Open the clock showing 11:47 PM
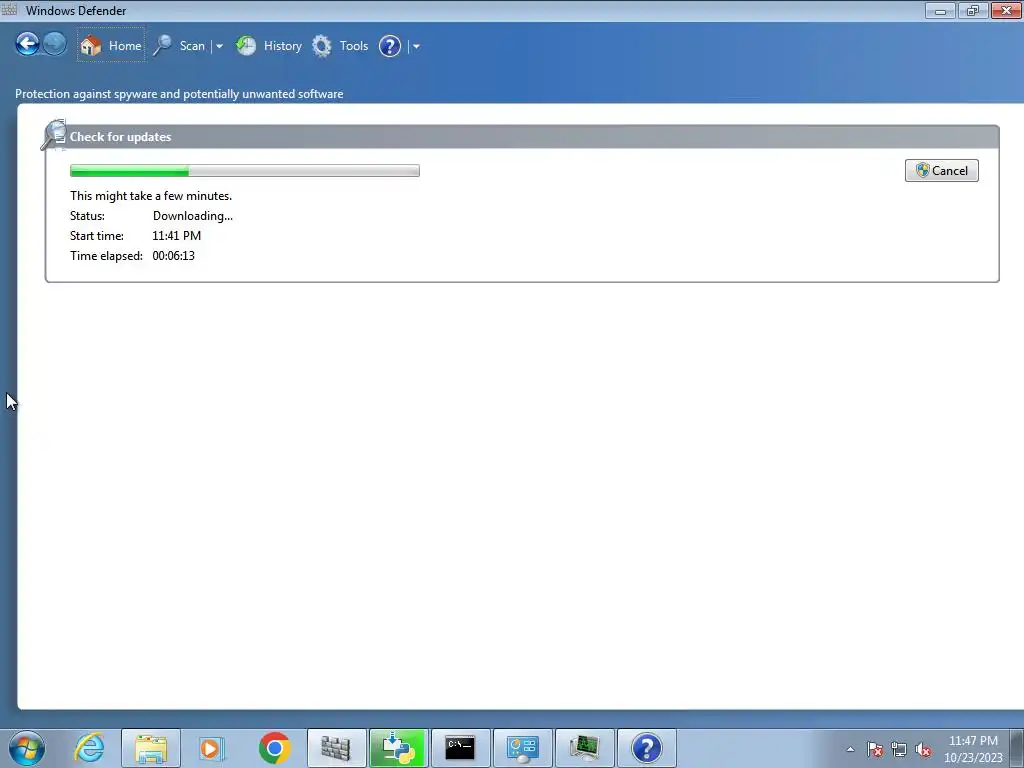The width and height of the screenshot is (1024, 768). point(973,749)
